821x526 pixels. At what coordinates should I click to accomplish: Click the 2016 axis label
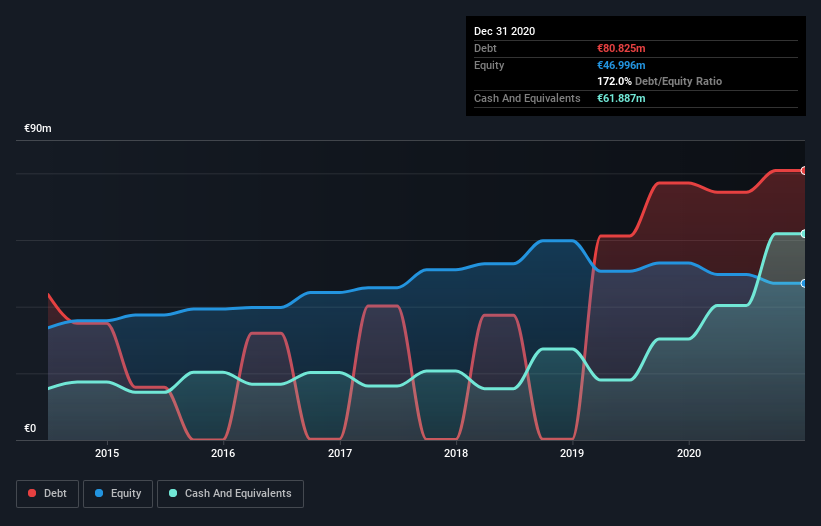click(x=223, y=453)
